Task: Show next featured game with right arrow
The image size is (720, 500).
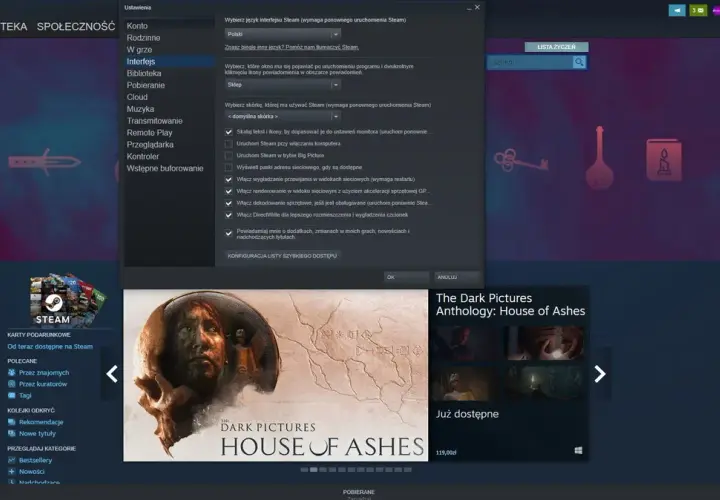Action: click(600, 374)
